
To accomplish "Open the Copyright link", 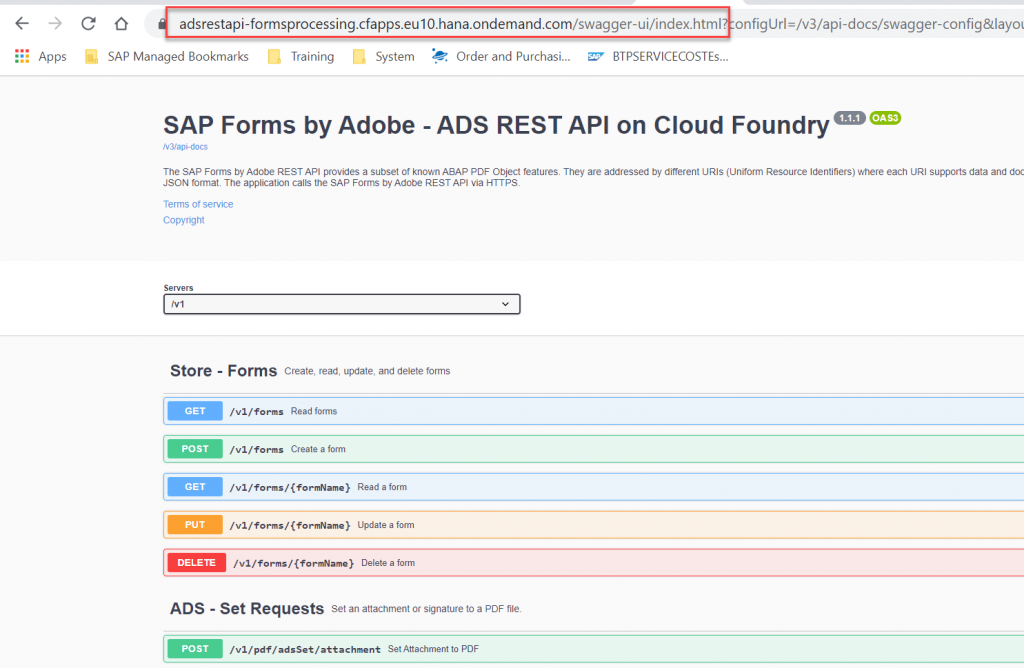I will [x=184, y=220].
